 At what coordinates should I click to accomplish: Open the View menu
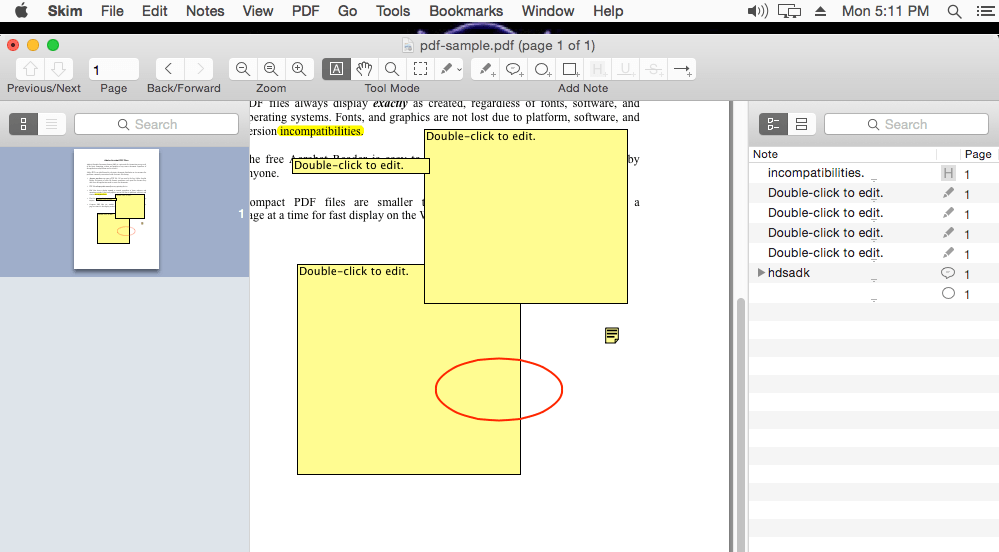pos(257,11)
